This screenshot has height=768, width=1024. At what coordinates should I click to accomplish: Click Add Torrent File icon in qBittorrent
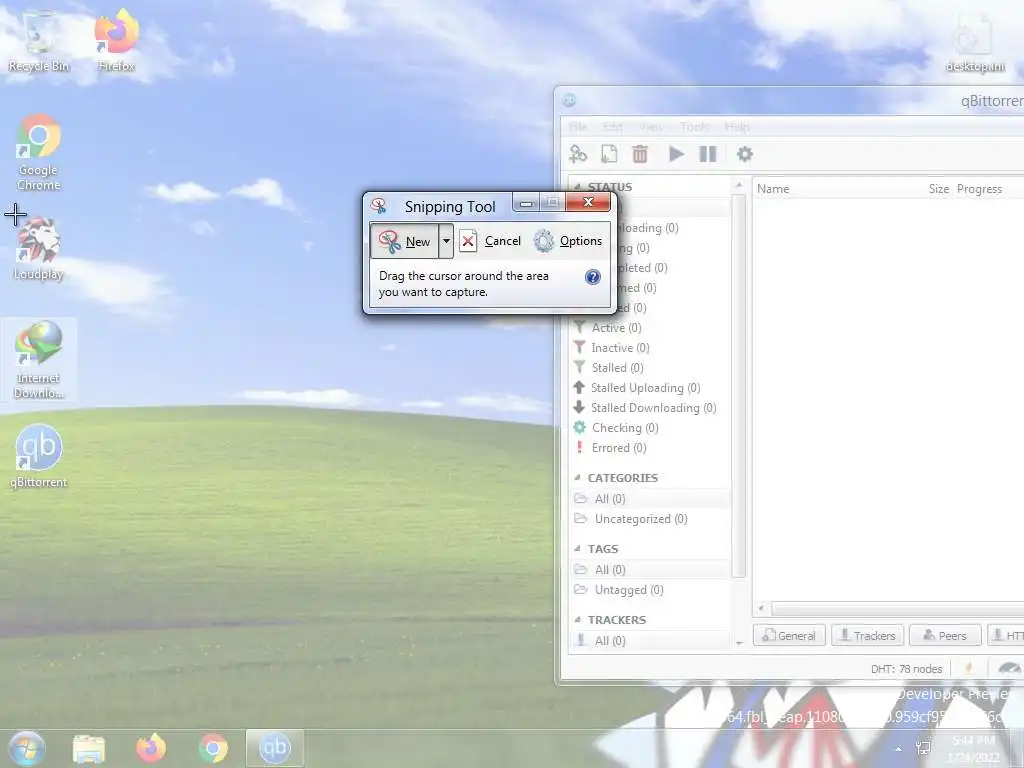(x=609, y=154)
